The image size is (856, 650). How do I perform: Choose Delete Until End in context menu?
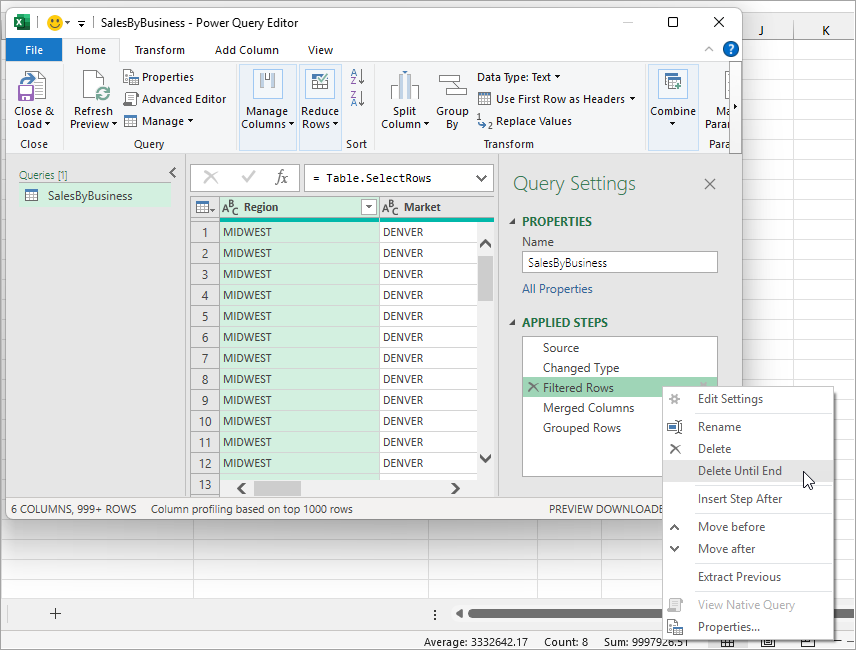tap(748, 471)
